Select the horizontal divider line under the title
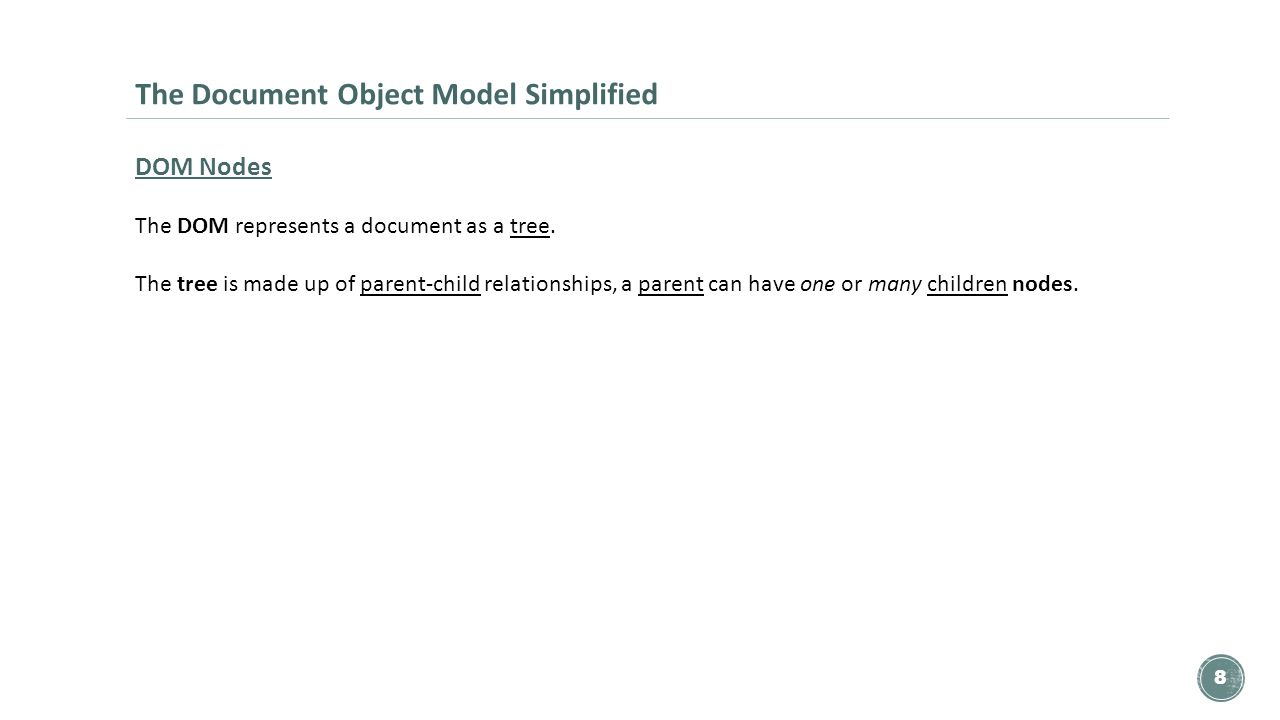 pyautogui.click(x=647, y=119)
